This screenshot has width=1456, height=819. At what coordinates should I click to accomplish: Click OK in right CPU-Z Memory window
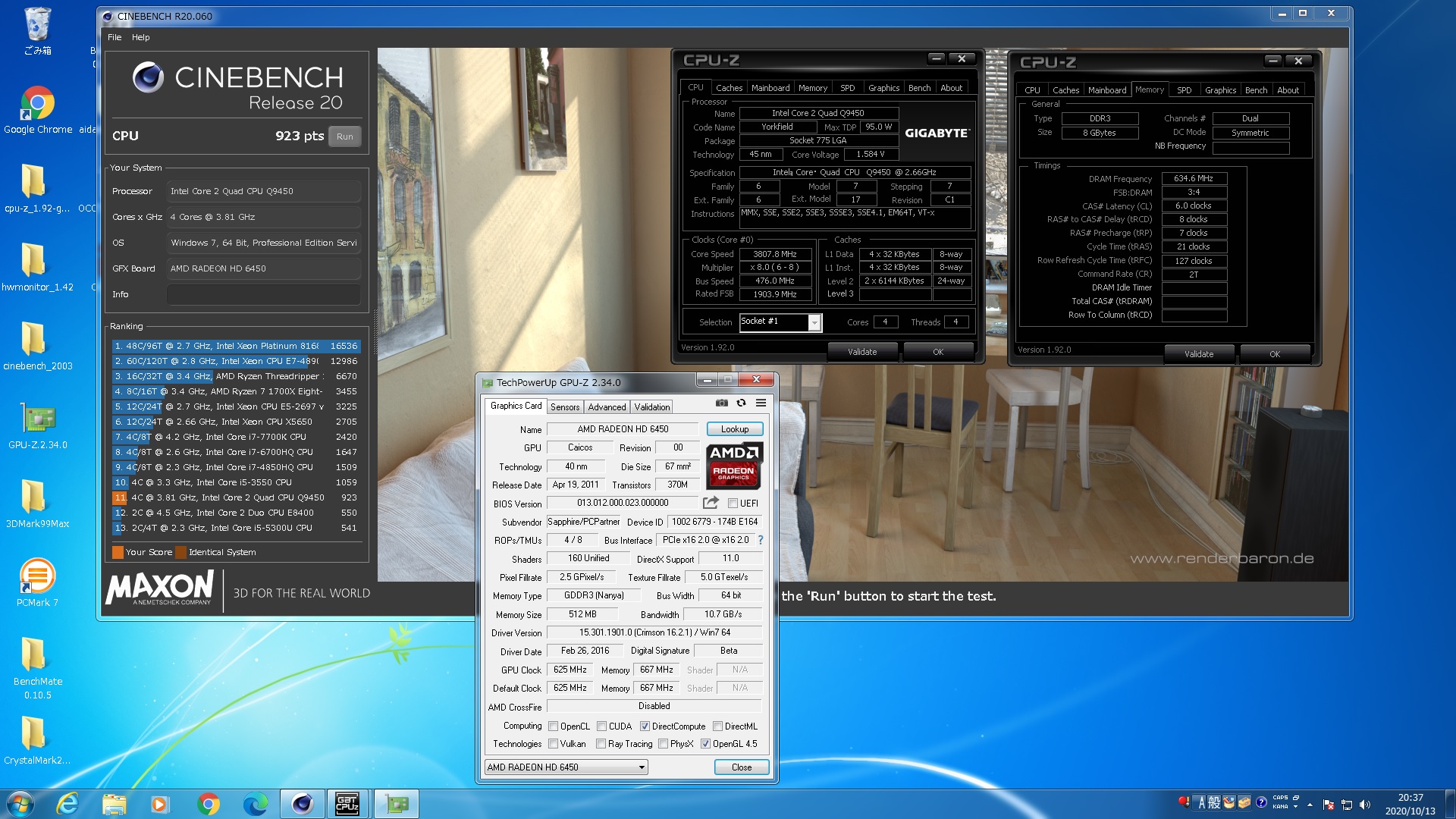pyautogui.click(x=1274, y=354)
